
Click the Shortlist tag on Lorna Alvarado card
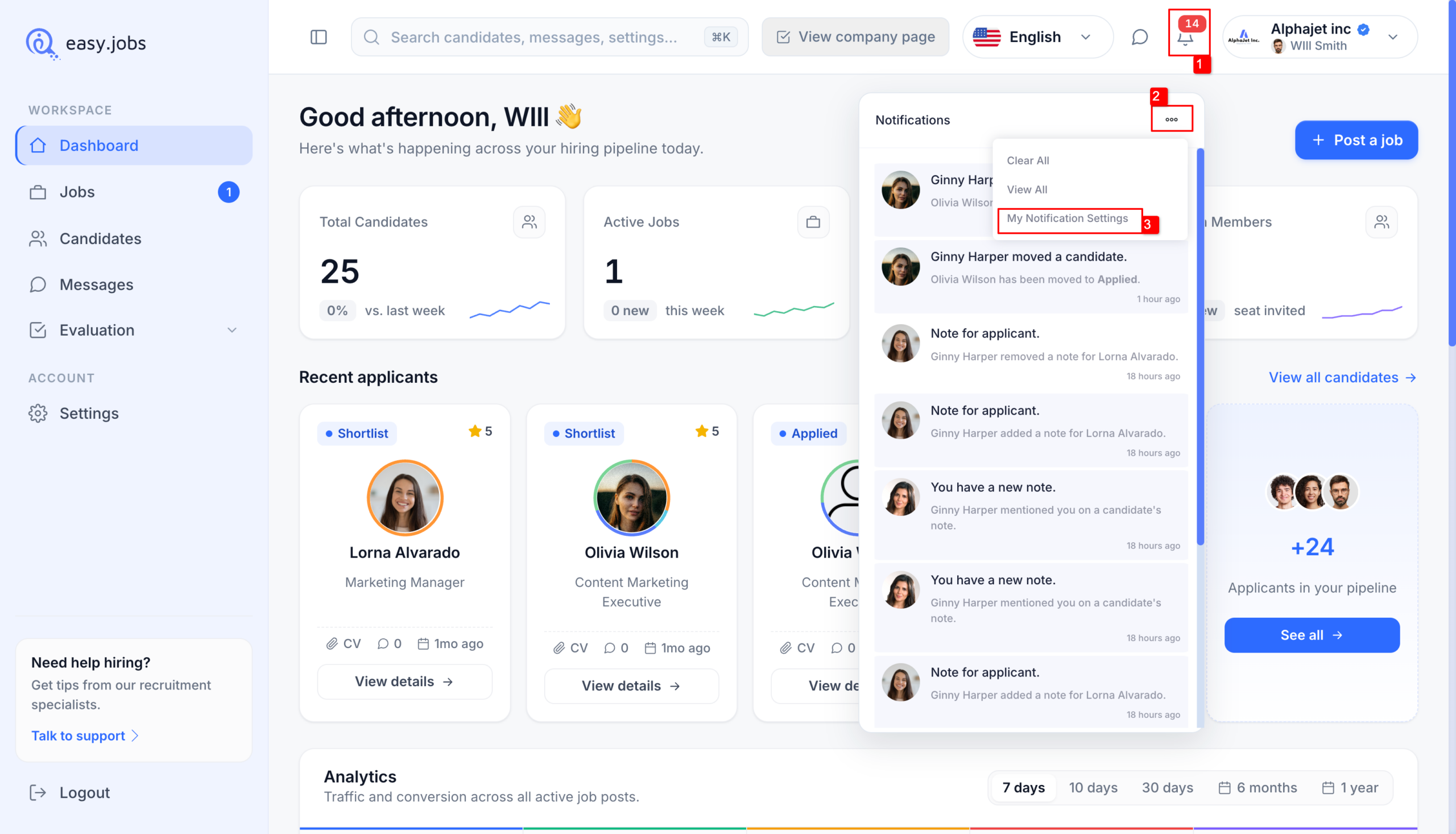[x=357, y=433]
